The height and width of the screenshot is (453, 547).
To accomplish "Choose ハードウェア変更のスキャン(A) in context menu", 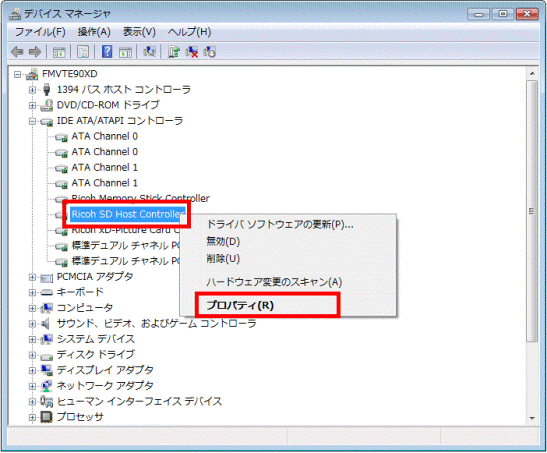I will pos(288,282).
